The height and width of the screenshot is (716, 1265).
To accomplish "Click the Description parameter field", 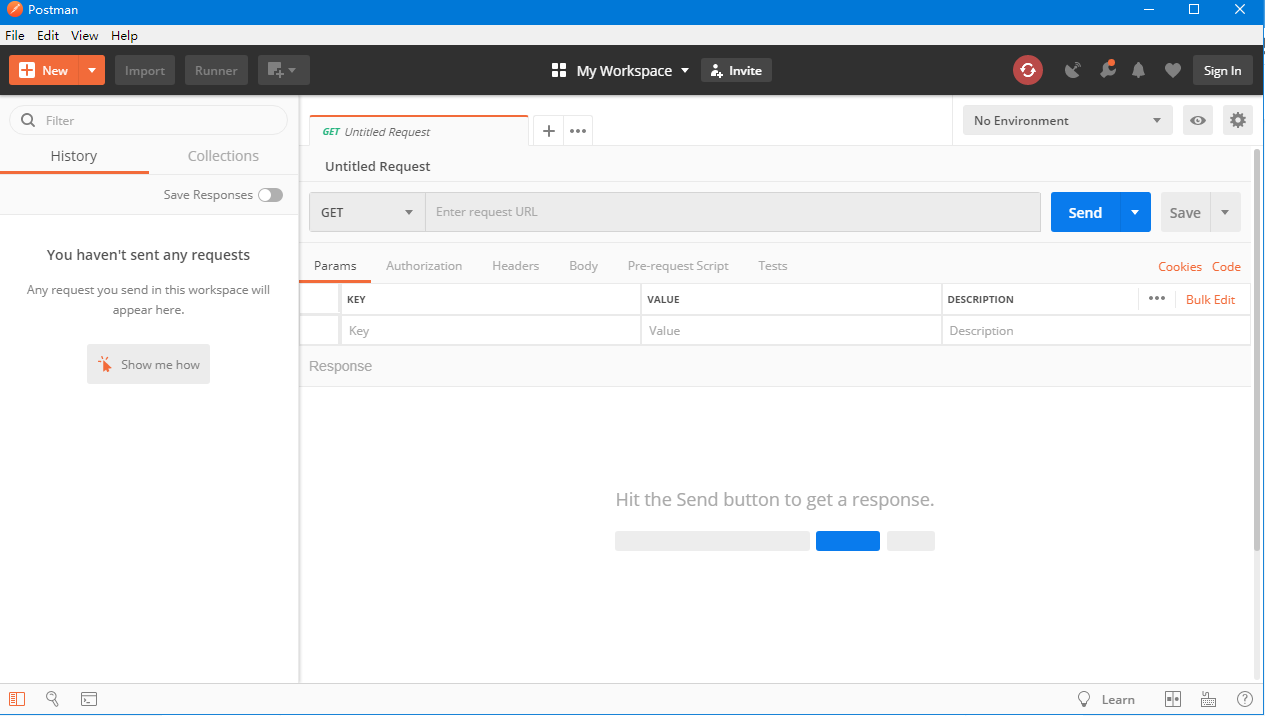I will [1096, 331].
